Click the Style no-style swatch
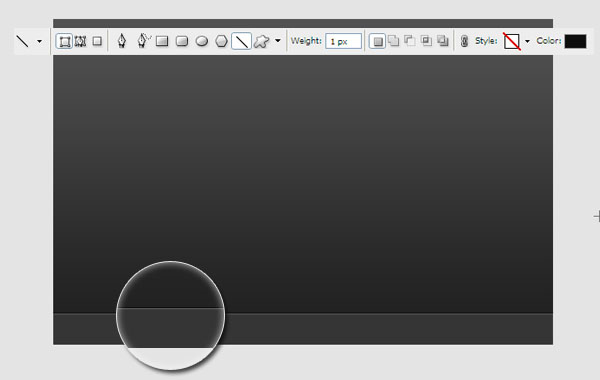Screen dimensions: 600x380 click(512, 41)
